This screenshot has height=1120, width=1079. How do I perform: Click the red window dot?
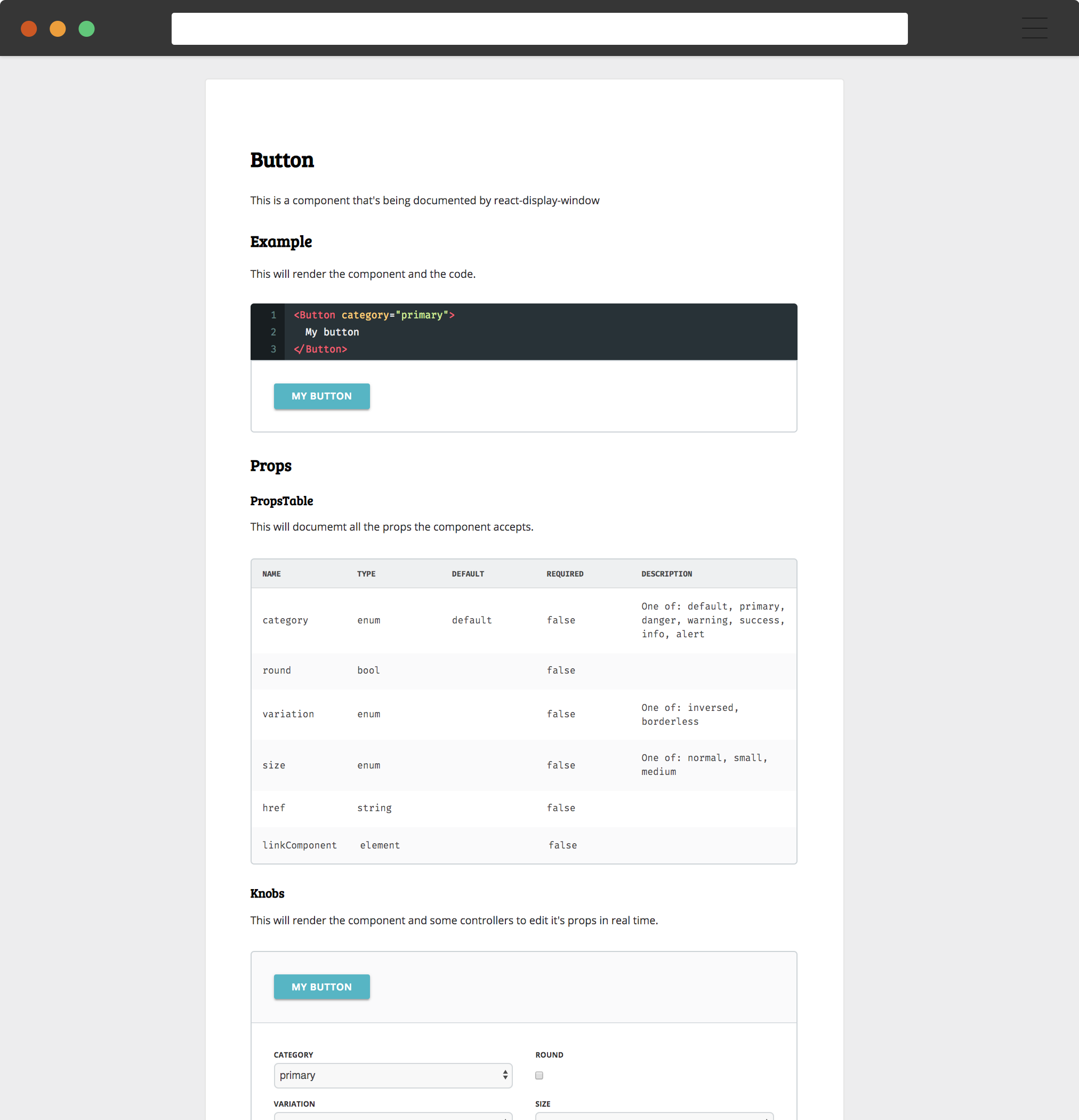click(29, 29)
